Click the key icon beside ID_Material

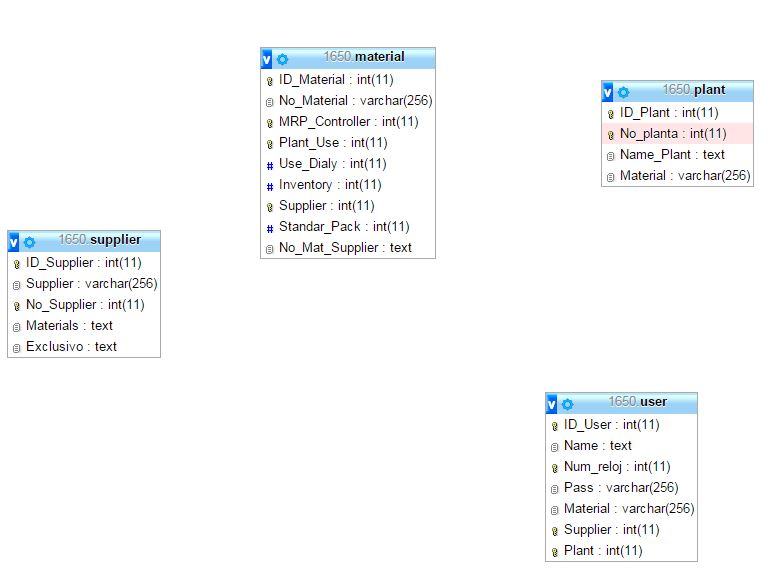(269, 81)
